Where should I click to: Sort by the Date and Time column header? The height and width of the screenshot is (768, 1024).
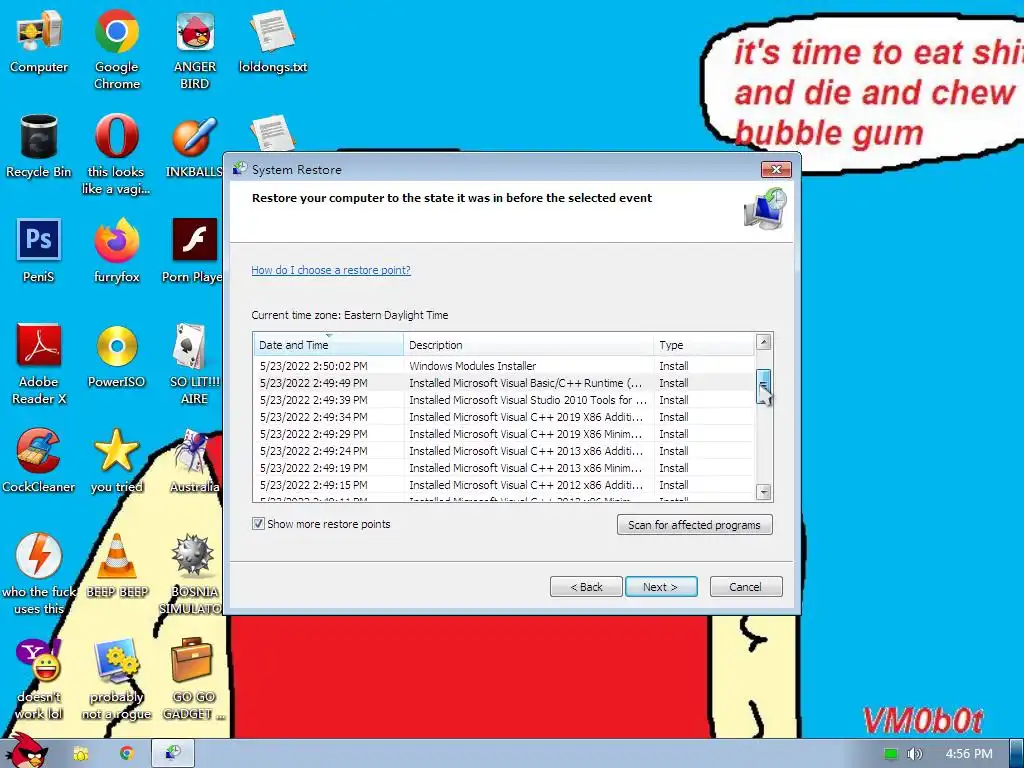tap(328, 345)
